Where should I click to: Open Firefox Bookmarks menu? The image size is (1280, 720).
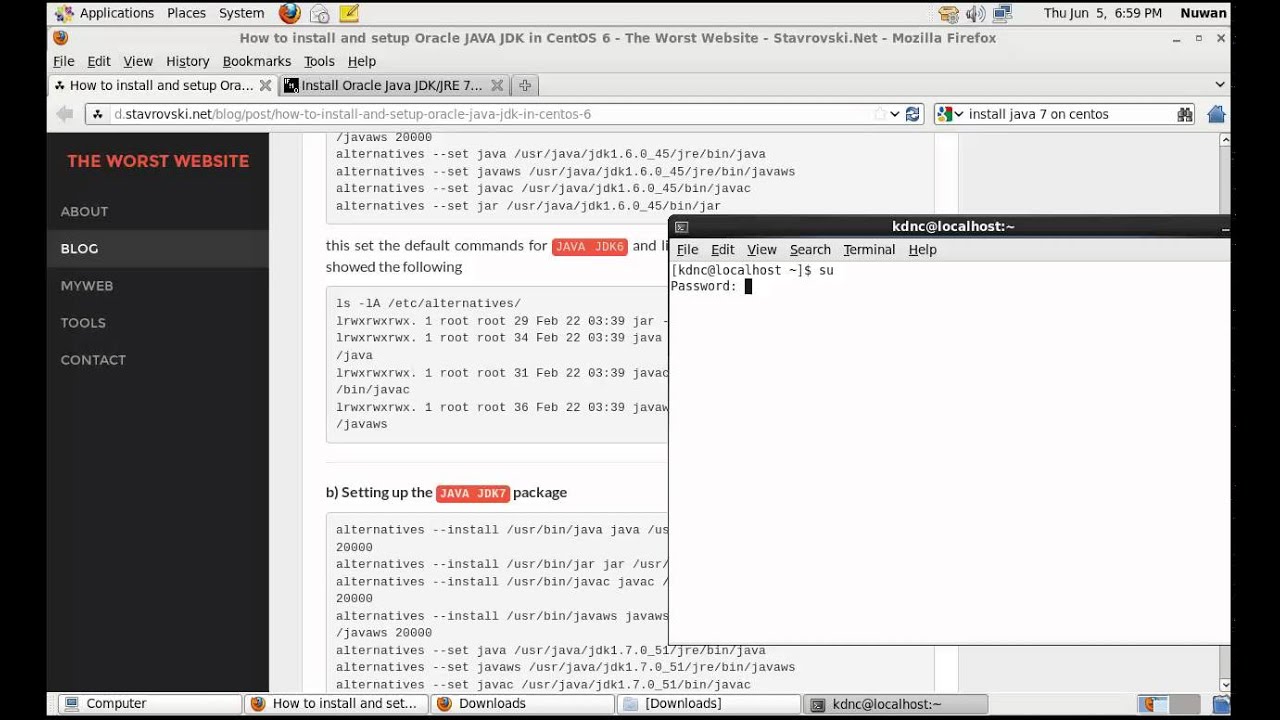pyautogui.click(x=257, y=61)
